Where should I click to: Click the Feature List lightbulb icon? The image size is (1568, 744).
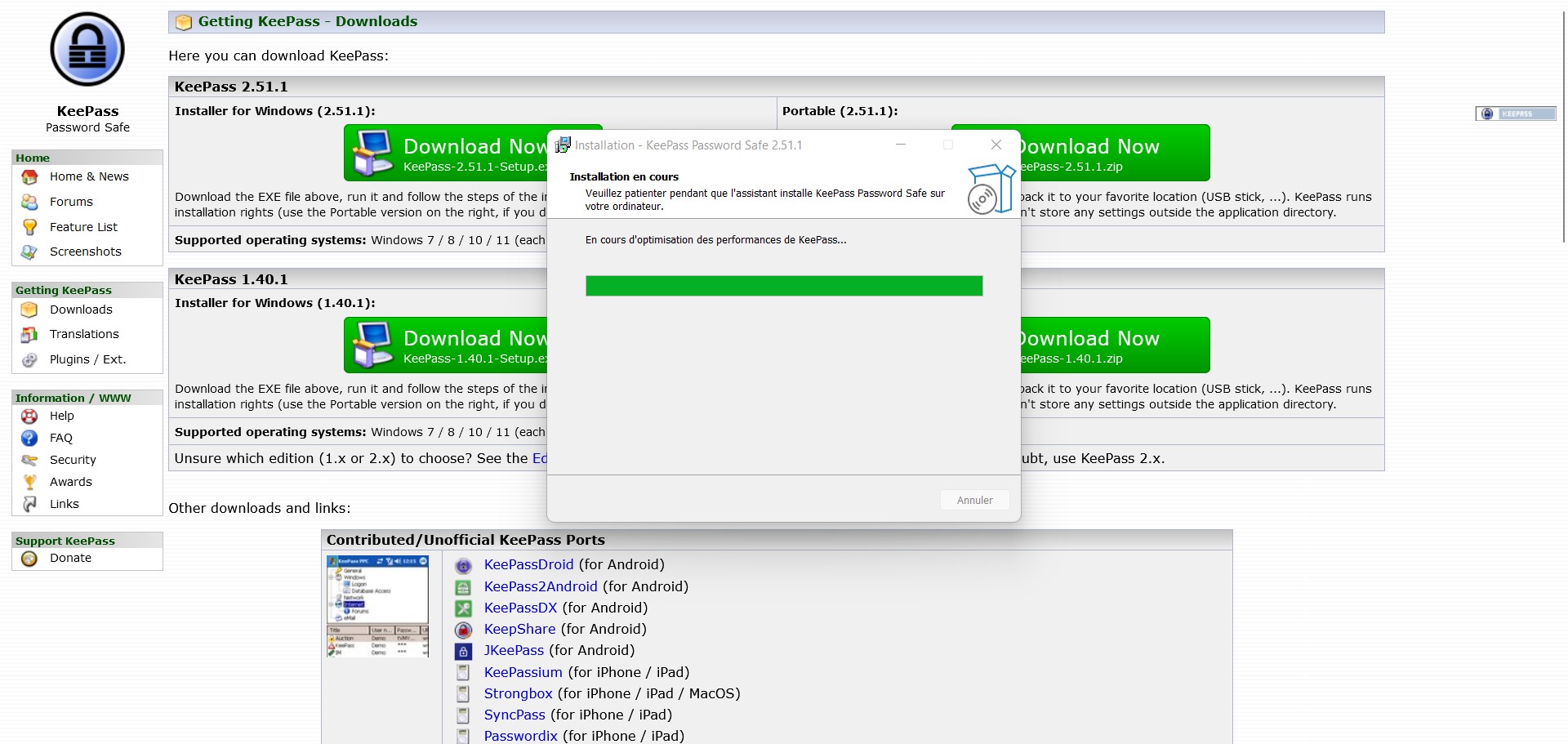(30, 227)
